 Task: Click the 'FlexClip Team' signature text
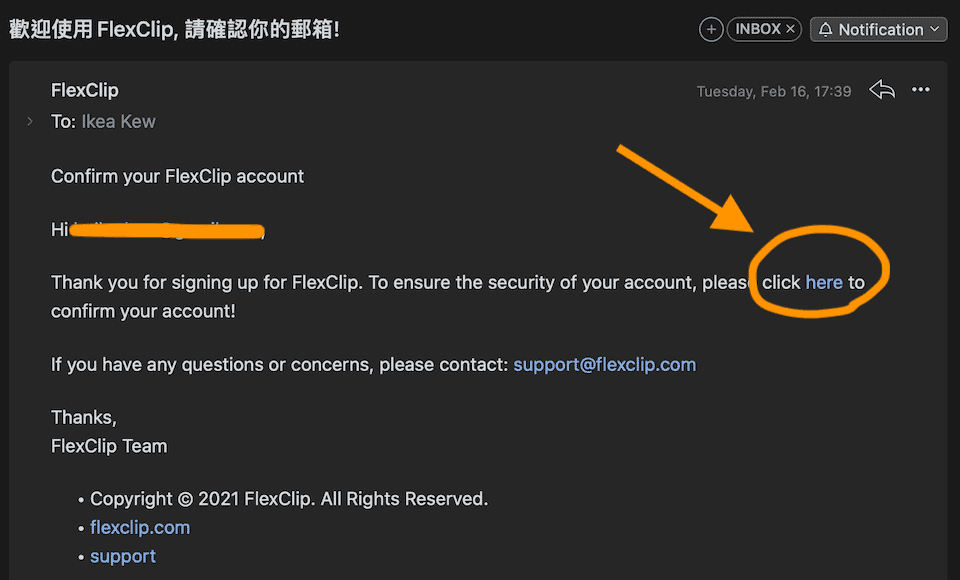point(109,446)
